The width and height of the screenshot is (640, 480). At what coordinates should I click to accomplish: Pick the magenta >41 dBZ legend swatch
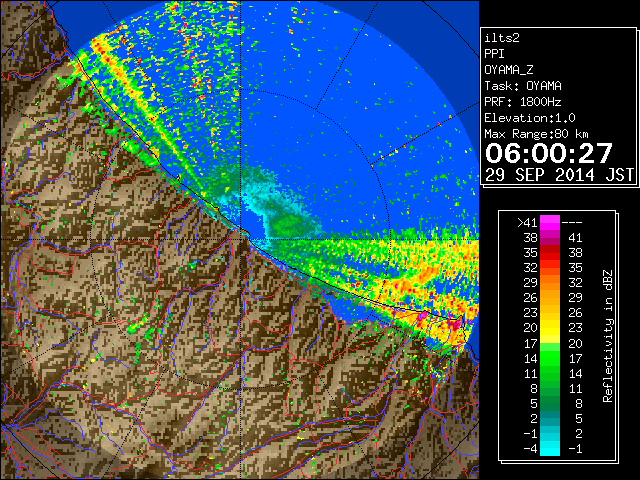(x=550, y=223)
